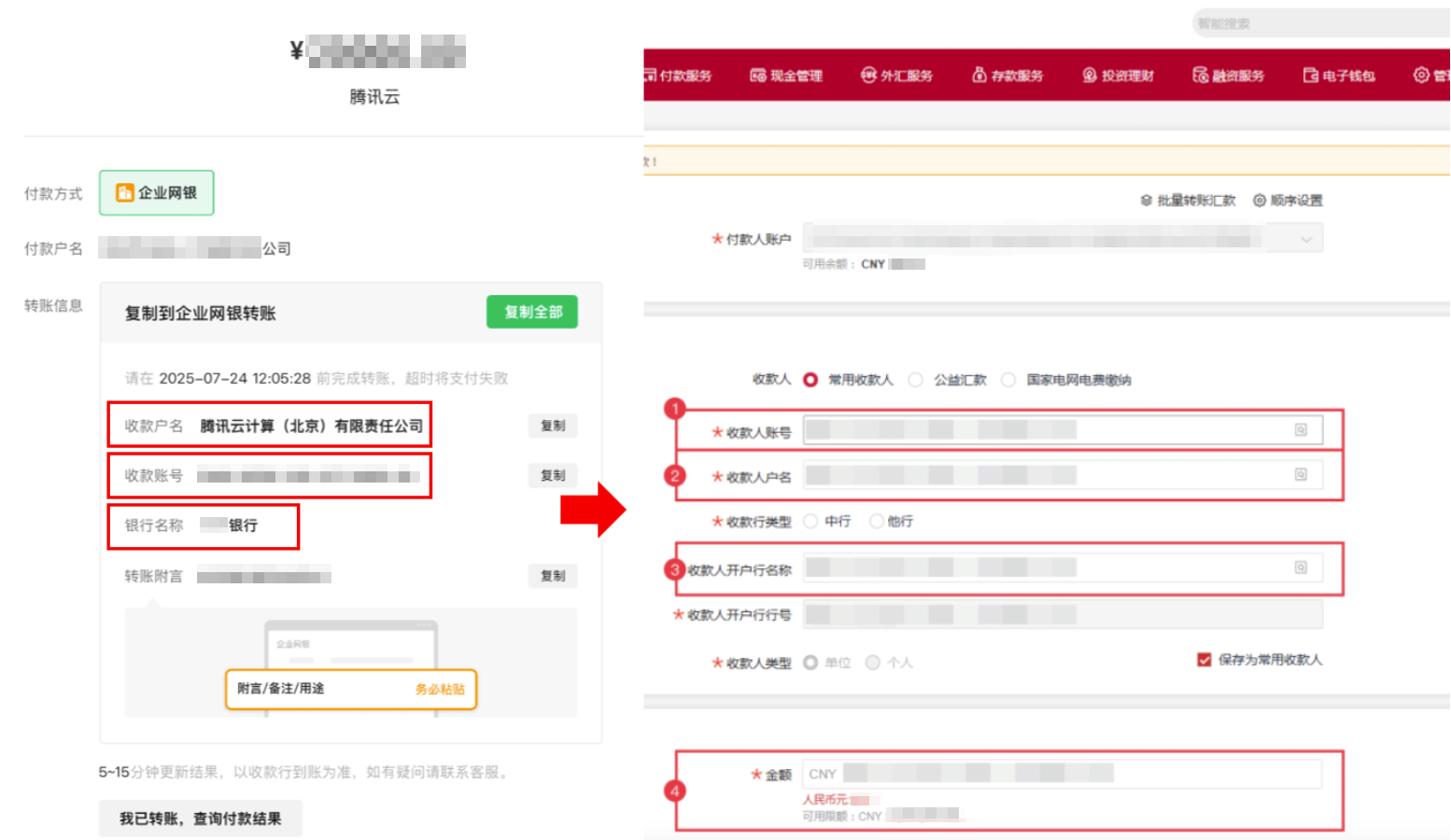Set payee type to 单位
This screenshot has width=1451, height=840.
[x=810, y=663]
